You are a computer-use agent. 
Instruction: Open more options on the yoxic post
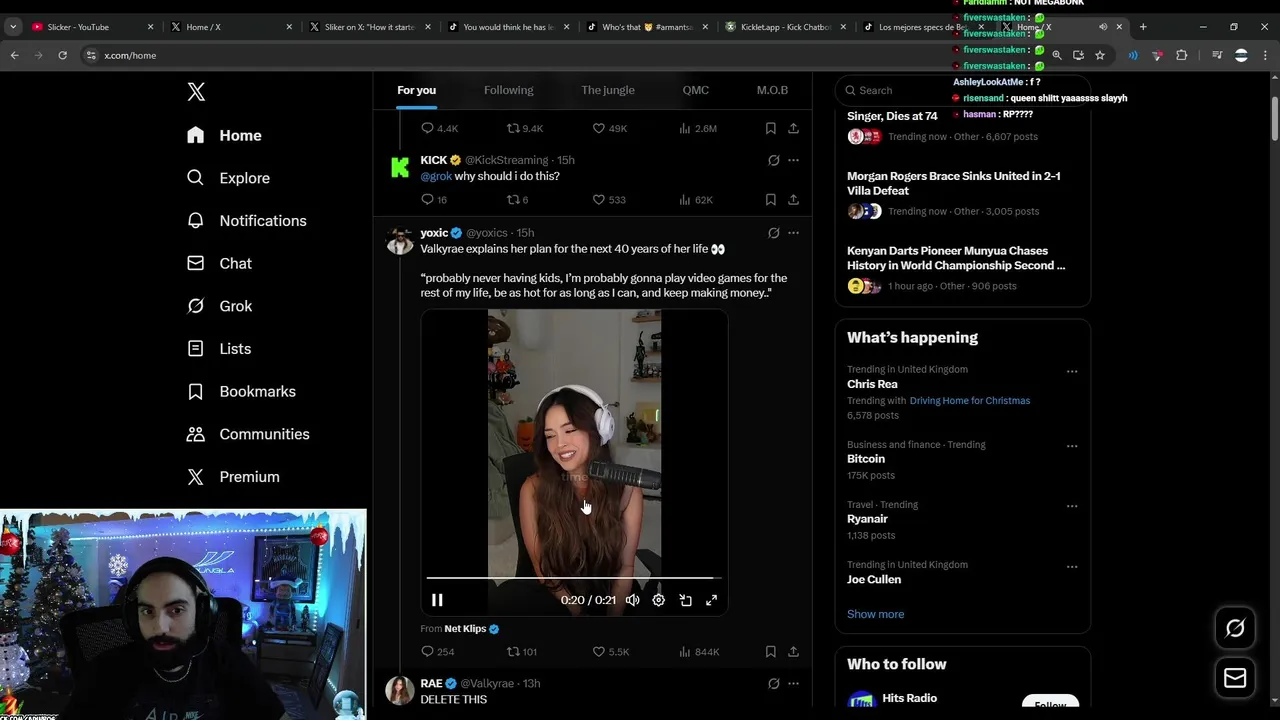pyautogui.click(x=793, y=233)
